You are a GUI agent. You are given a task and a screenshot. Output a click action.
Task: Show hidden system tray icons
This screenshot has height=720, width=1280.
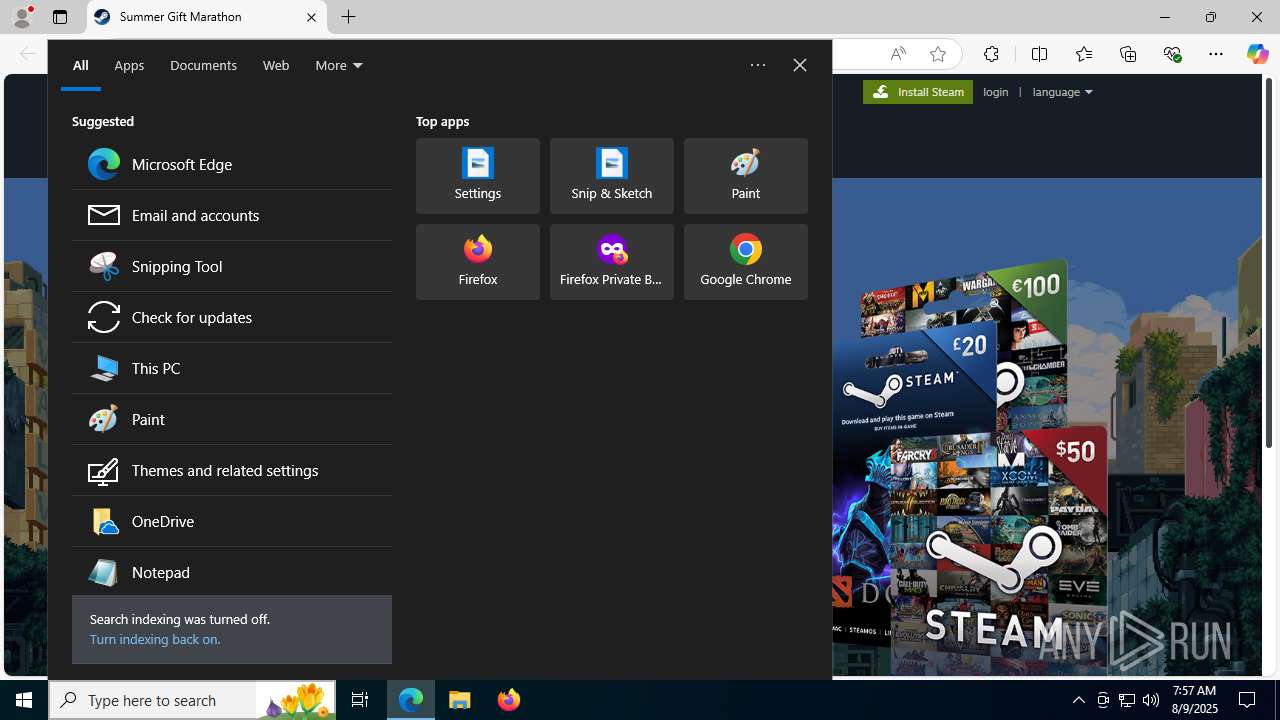1078,700
